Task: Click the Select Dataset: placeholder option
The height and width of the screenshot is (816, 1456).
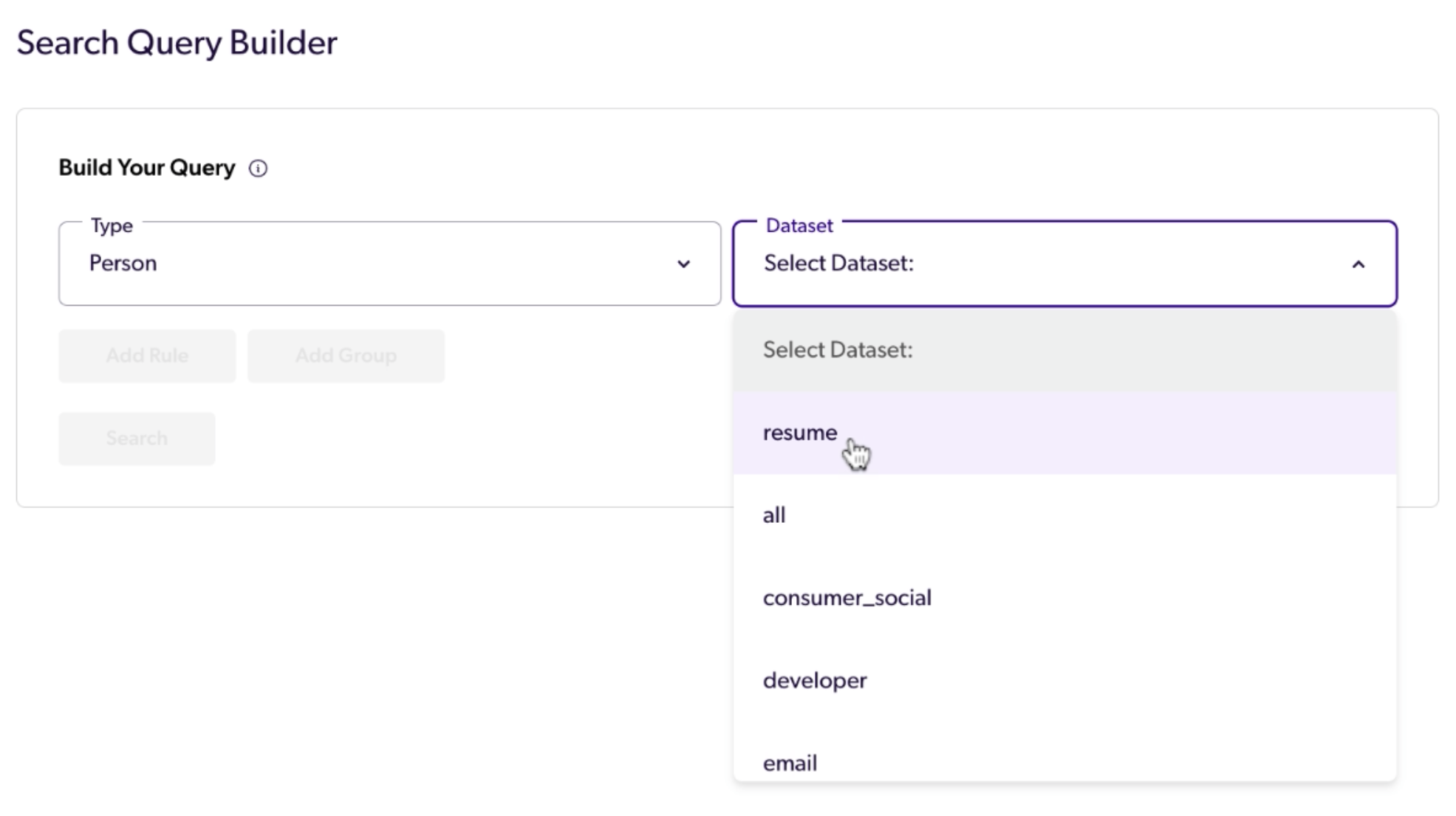Action: click(x=838, y=350)
